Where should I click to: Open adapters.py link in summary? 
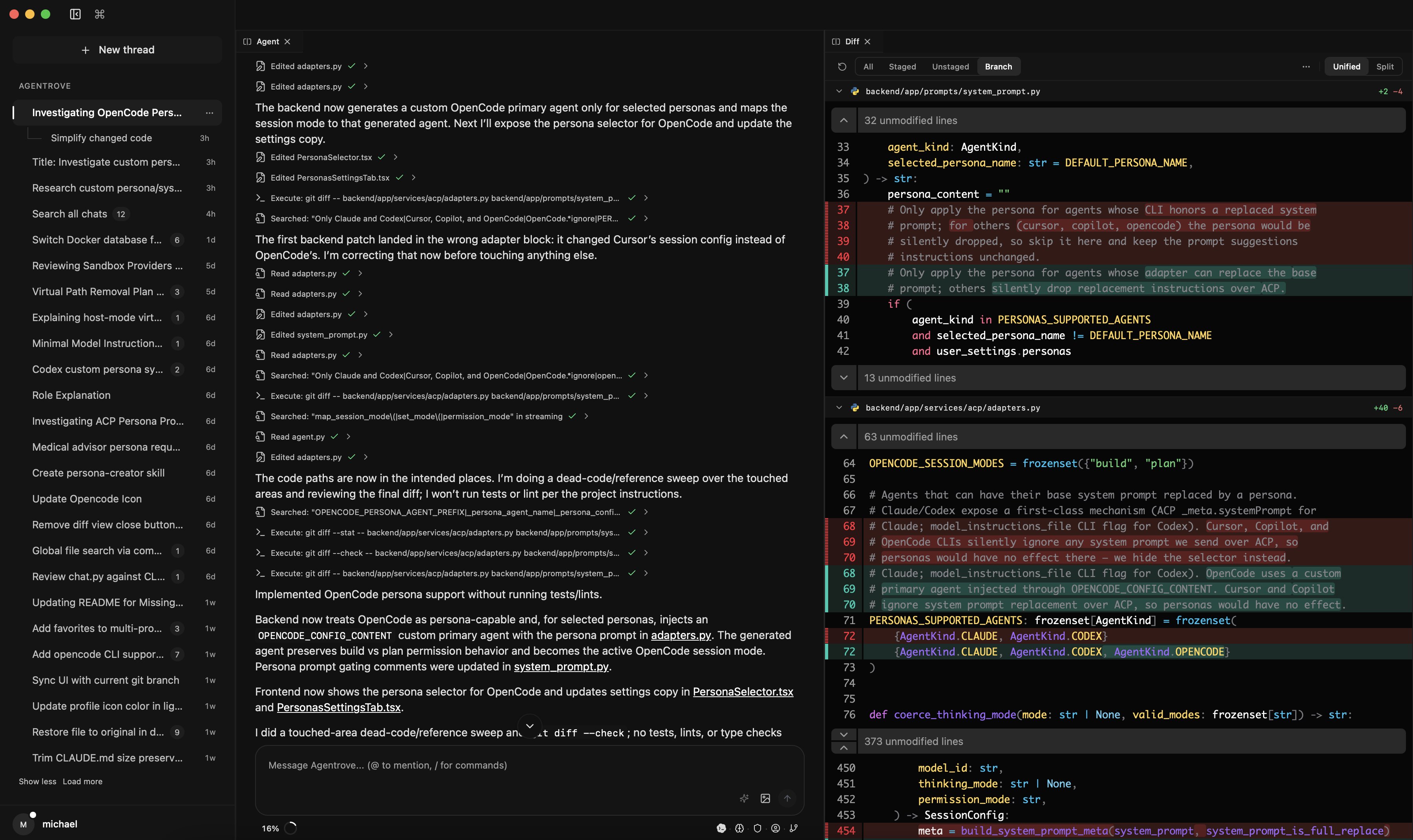[x=681, y=635]
